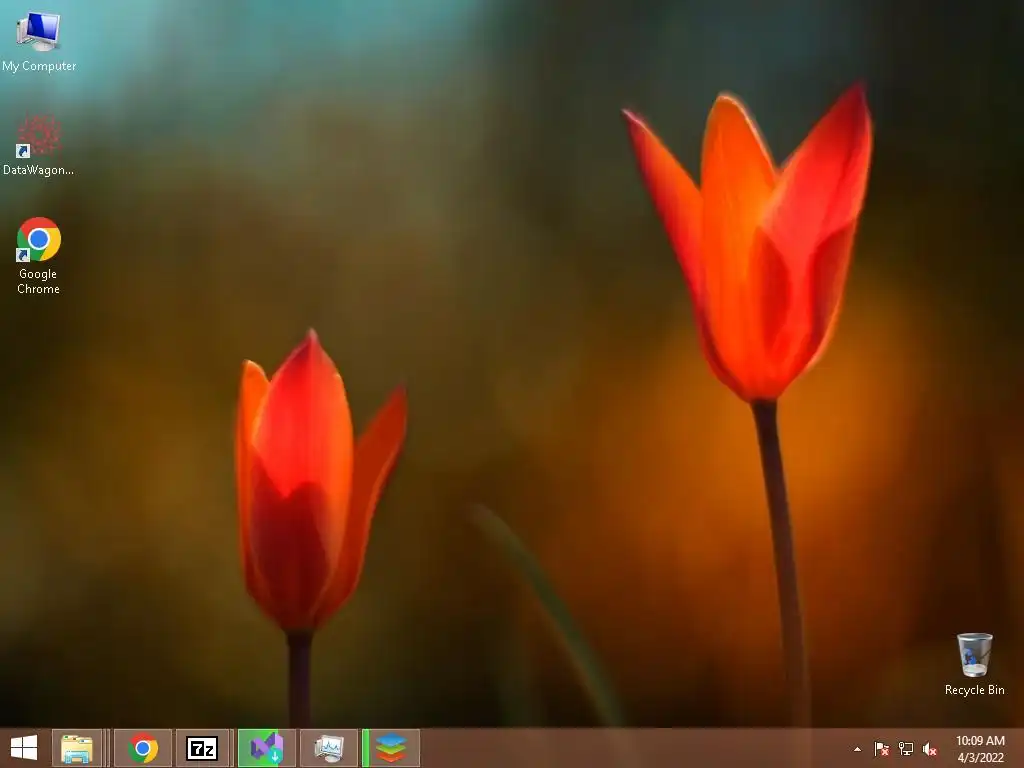Open the network status tray icon
Screen dimensions: 1024x768
tap(906, 749)
